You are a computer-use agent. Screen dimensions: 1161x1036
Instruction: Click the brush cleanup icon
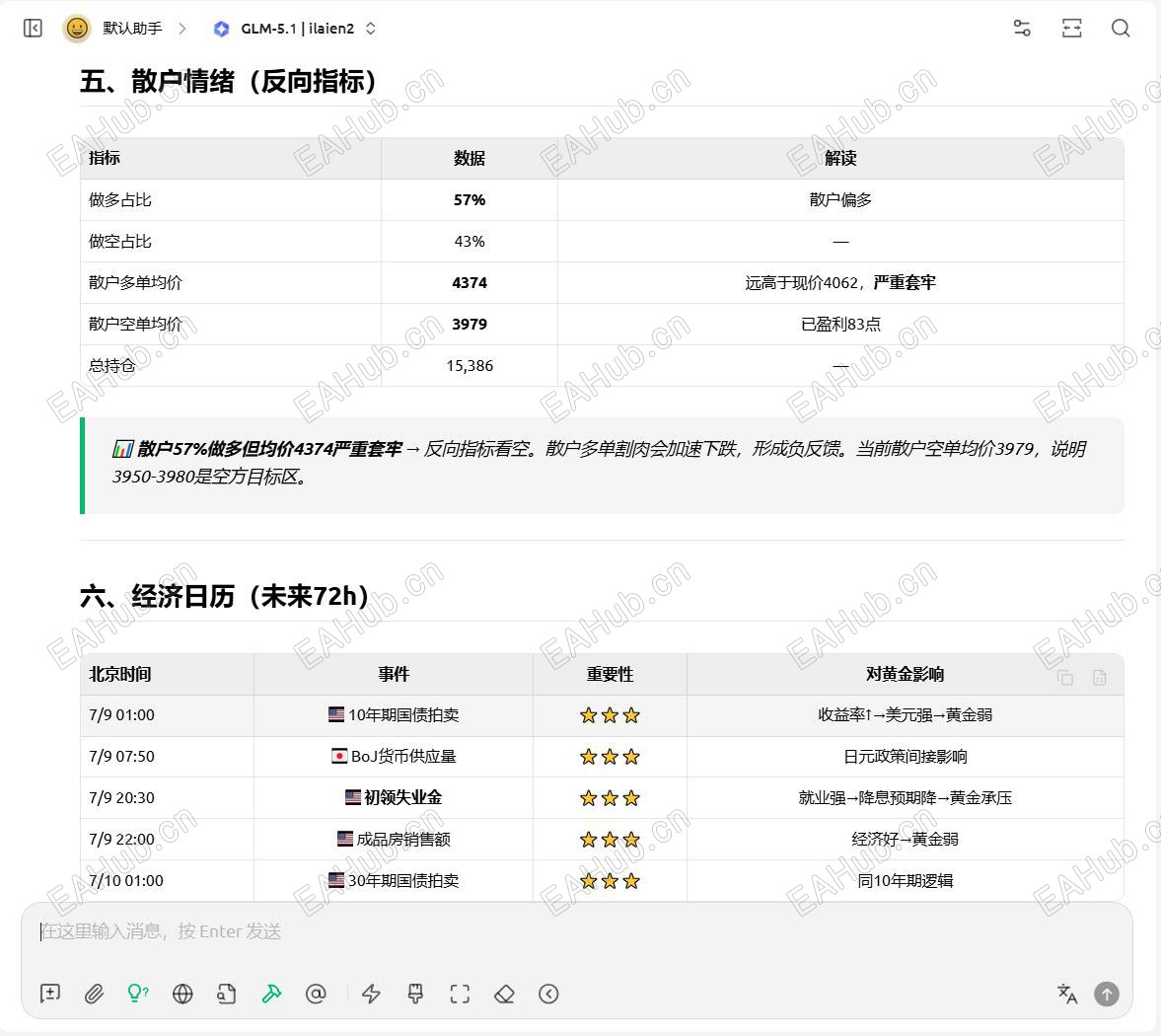[x=415, y=994]
